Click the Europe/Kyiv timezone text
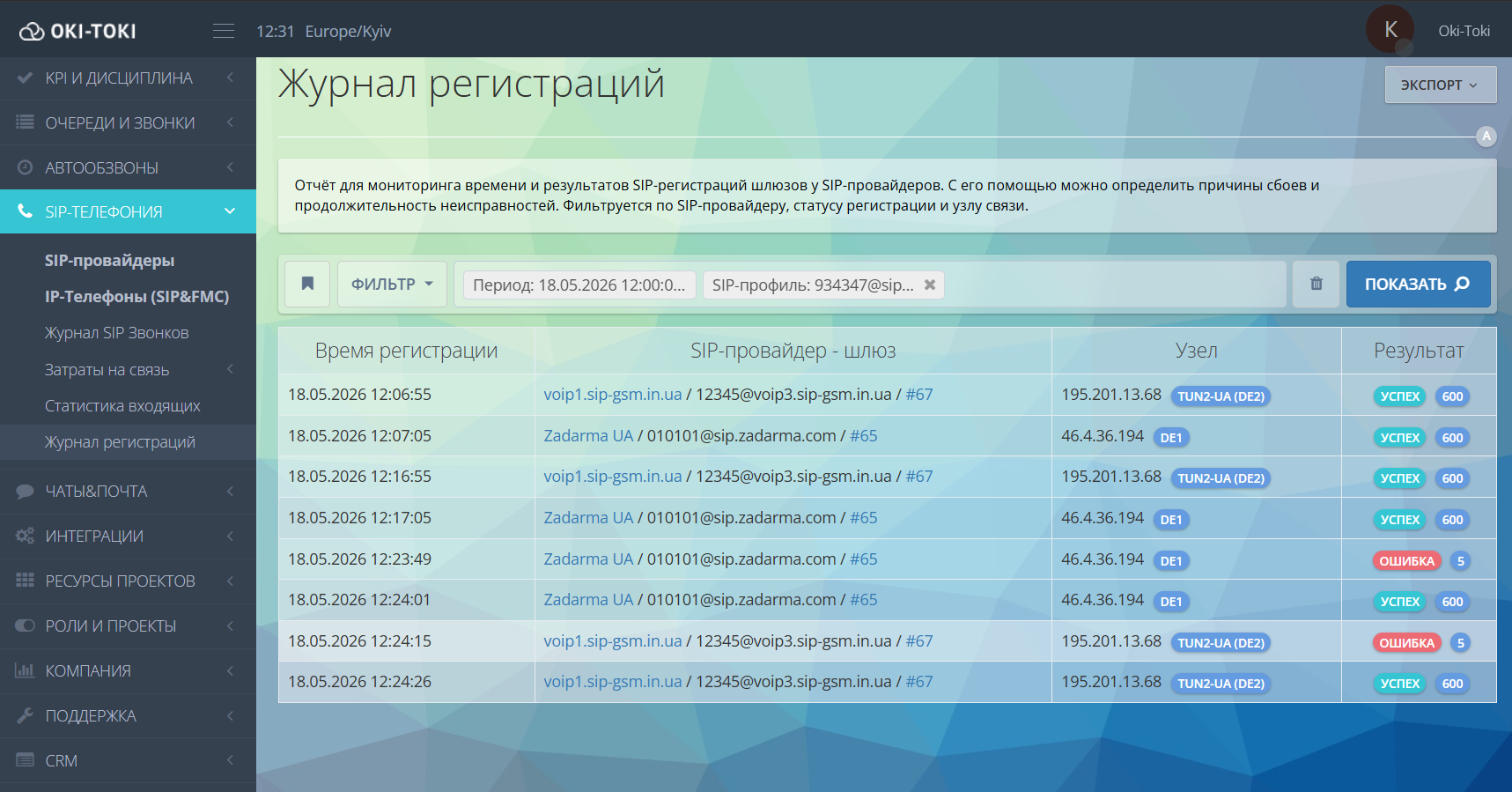1512x792 pixels. tap(348, 31)
